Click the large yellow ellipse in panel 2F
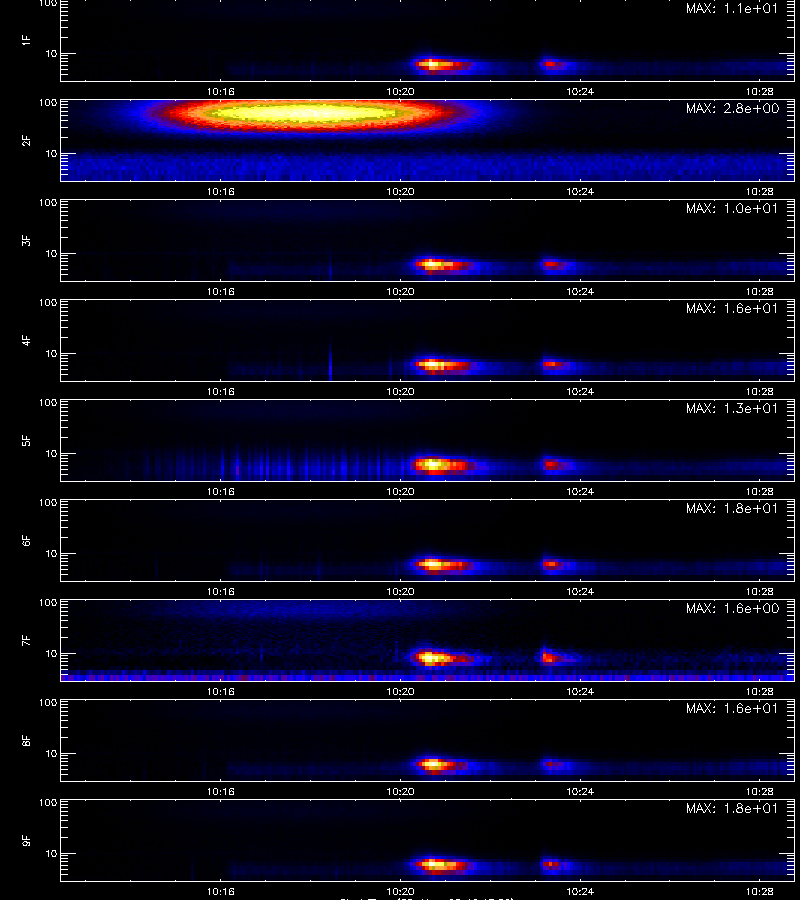The width and height of the screenshot is (800, 900). coord(304,112)
